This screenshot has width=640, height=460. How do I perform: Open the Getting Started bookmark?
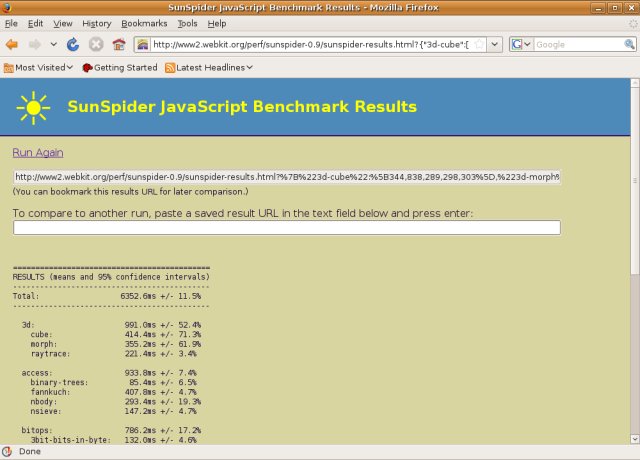coord(120,68)
